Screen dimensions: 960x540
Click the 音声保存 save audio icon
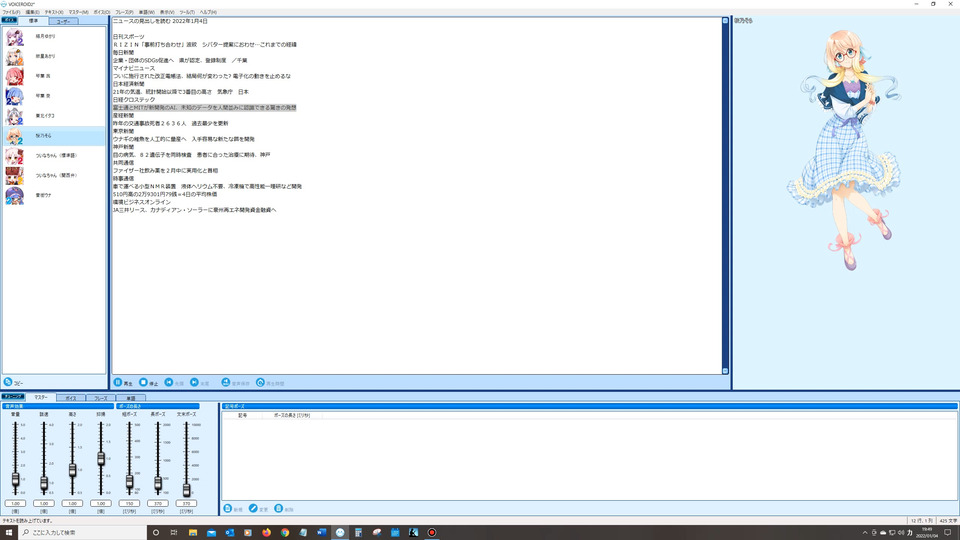(x=225, y=382)
